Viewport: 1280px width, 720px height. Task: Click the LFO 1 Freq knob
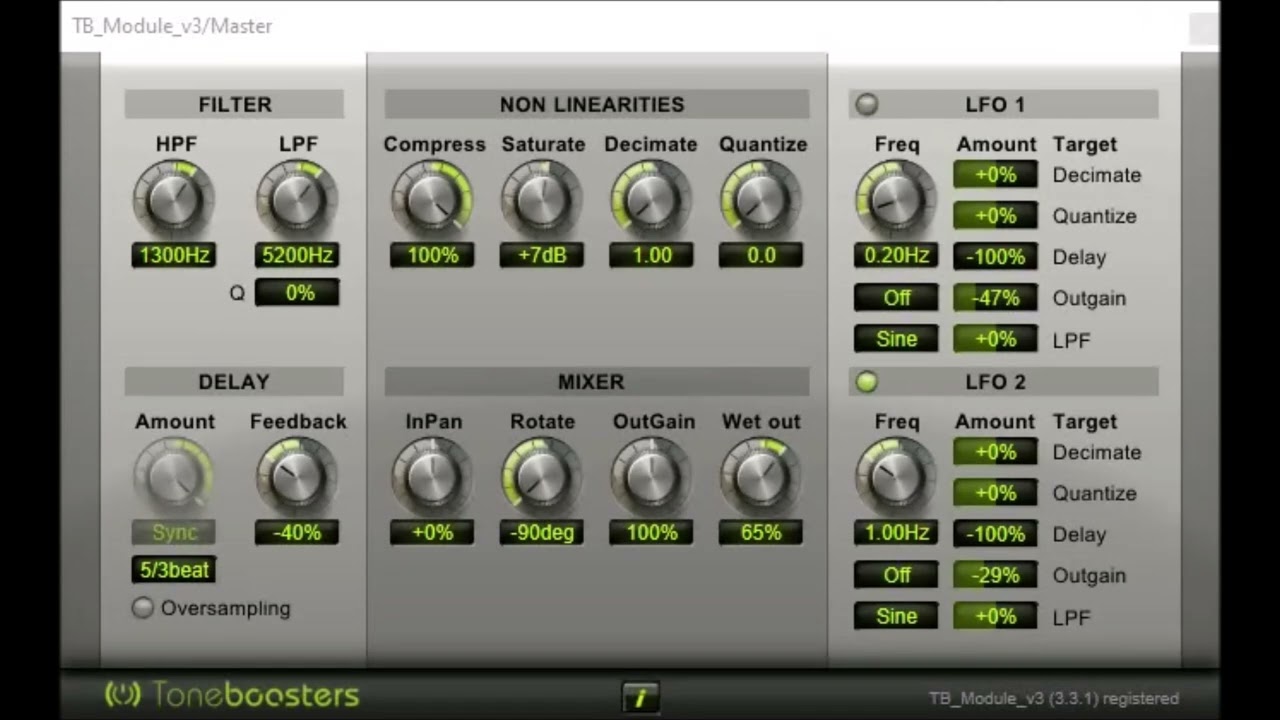[x=896, y=199]
